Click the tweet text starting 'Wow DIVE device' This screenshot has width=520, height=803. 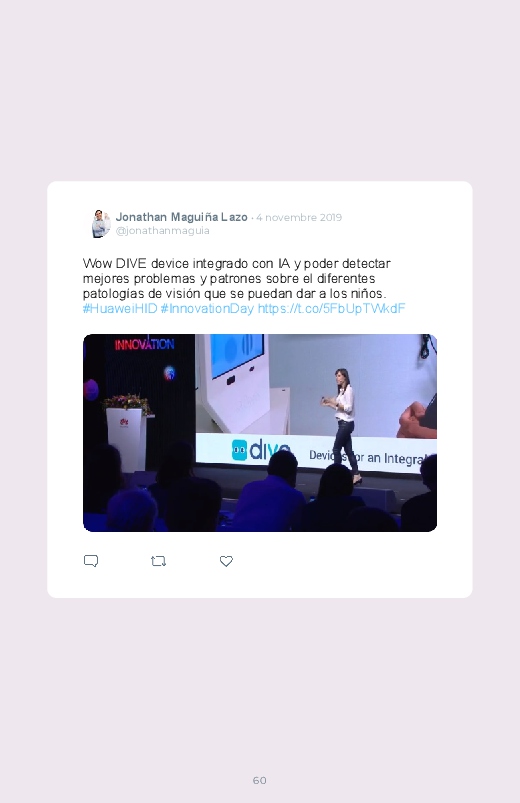pyautogui.click(x=236, y=279)
